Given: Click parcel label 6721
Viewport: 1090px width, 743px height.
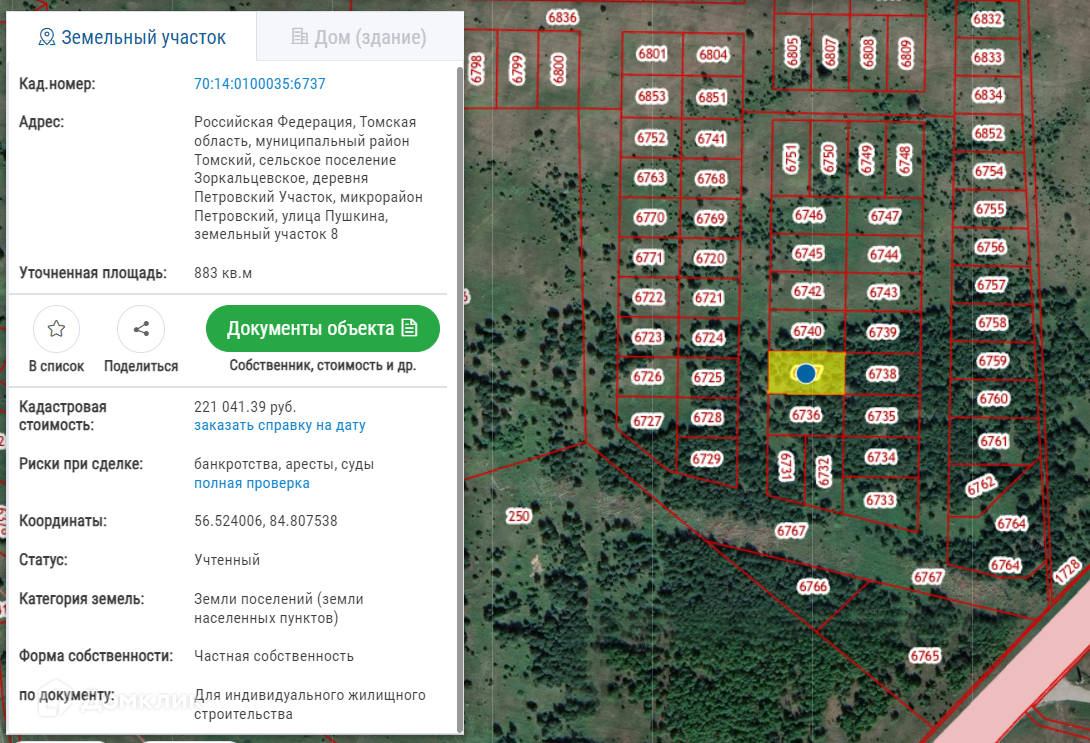Looking at the screenshot, I should [709, 298].
